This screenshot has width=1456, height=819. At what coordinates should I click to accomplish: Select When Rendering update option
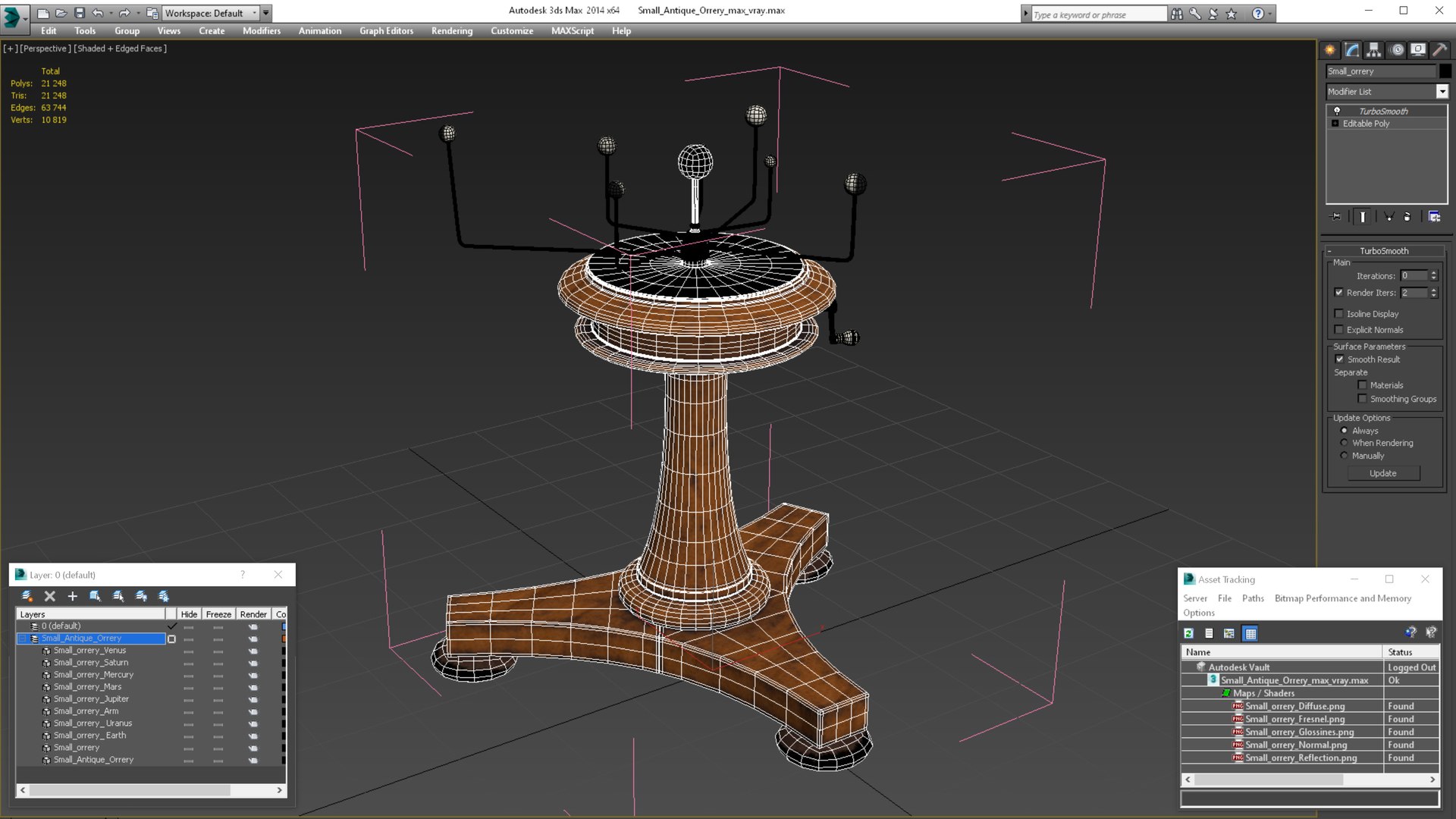point(1345,443)
